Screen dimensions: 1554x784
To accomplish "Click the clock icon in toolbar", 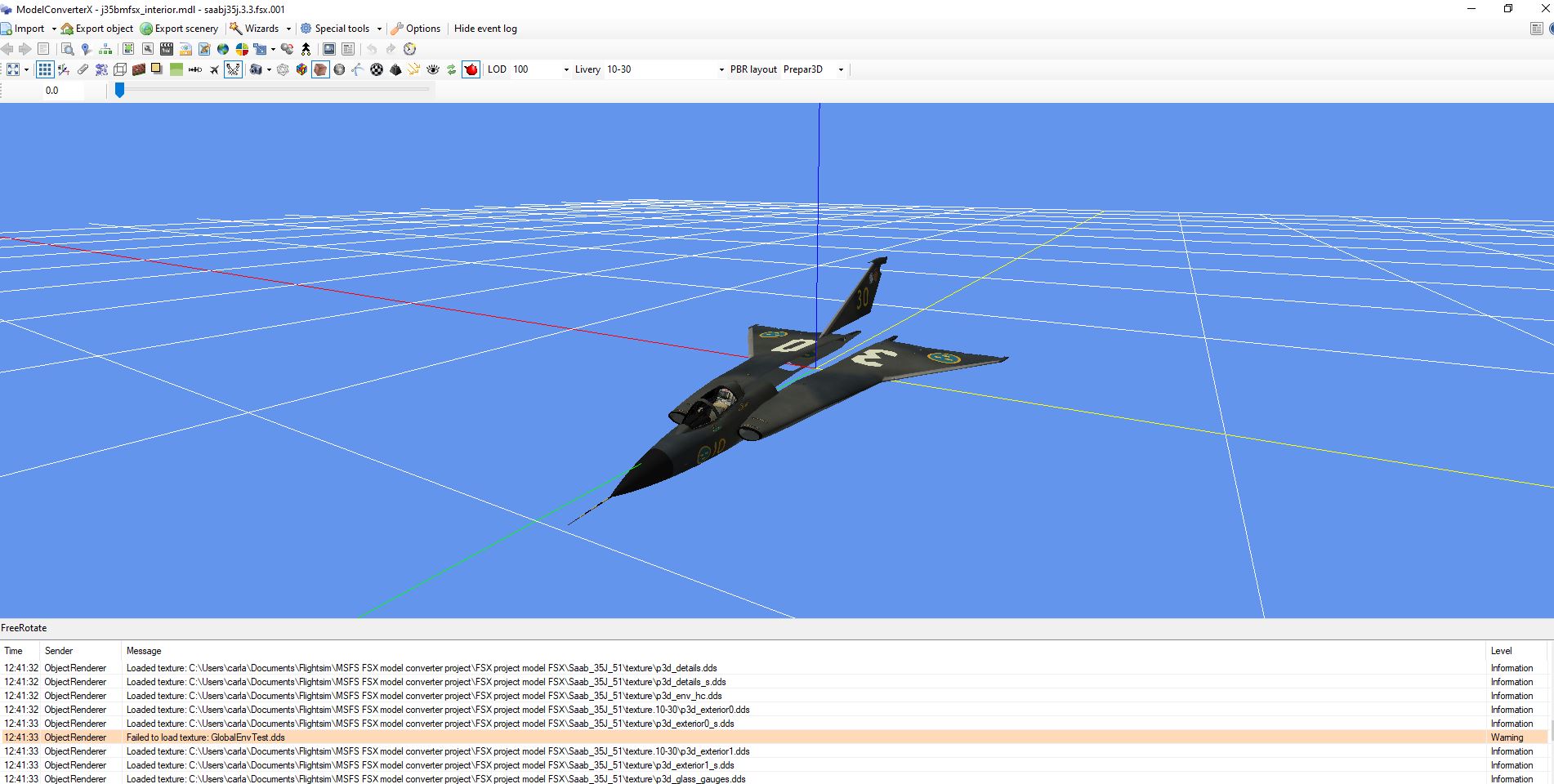I will pyautogui.click(x=410, y=49).
